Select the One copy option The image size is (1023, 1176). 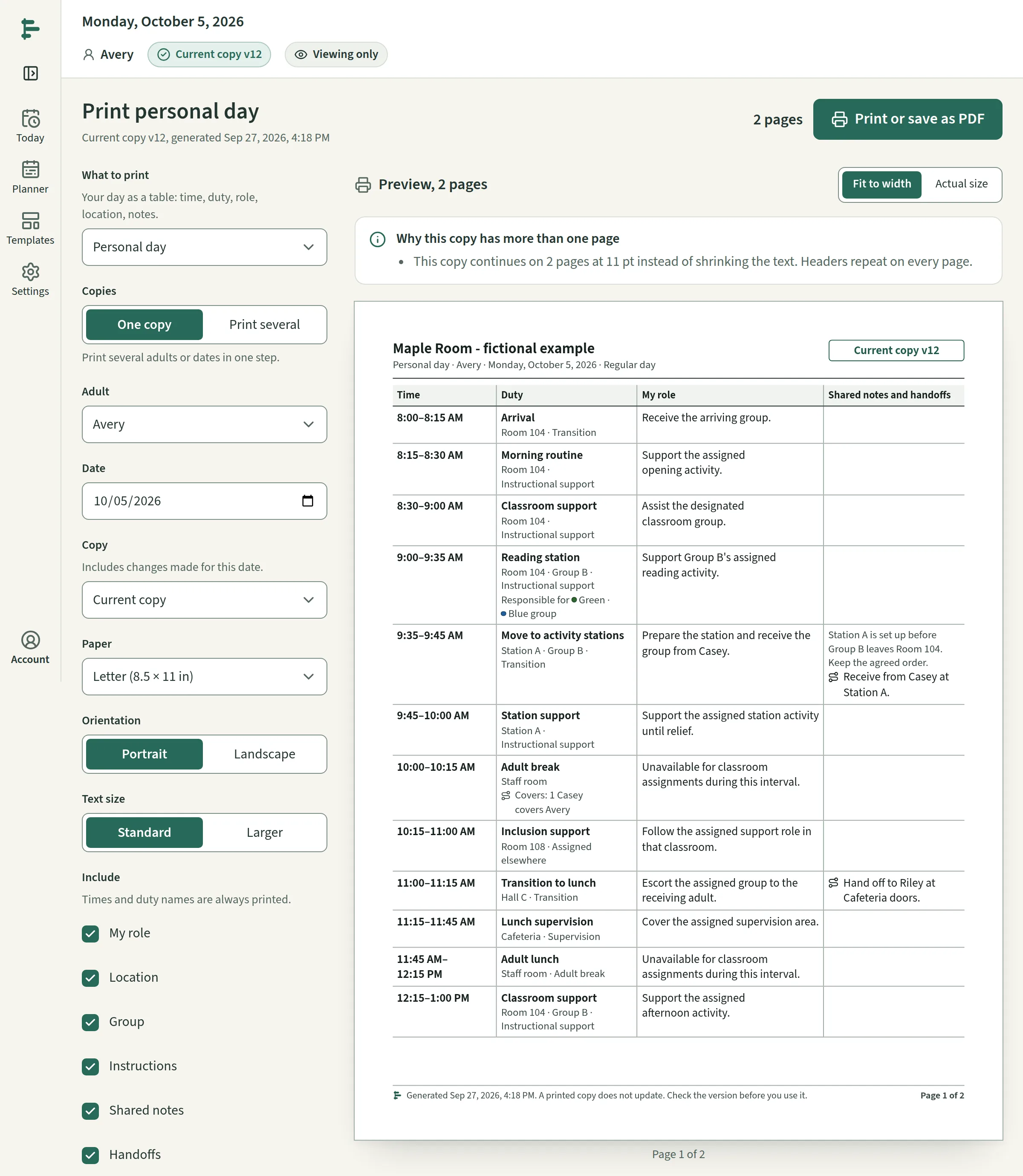click(144, 325)
